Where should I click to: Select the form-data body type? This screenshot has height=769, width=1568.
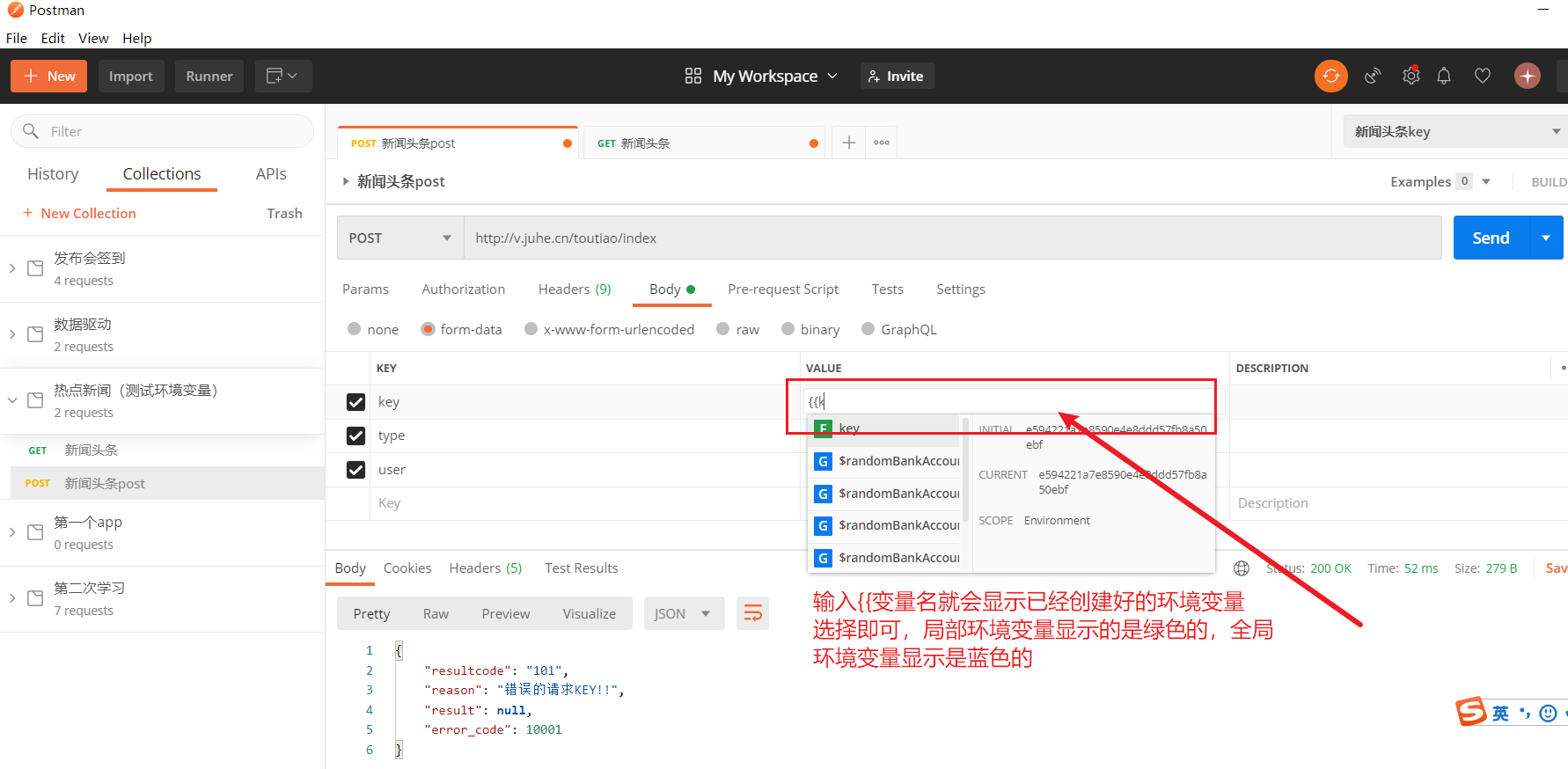428,329
